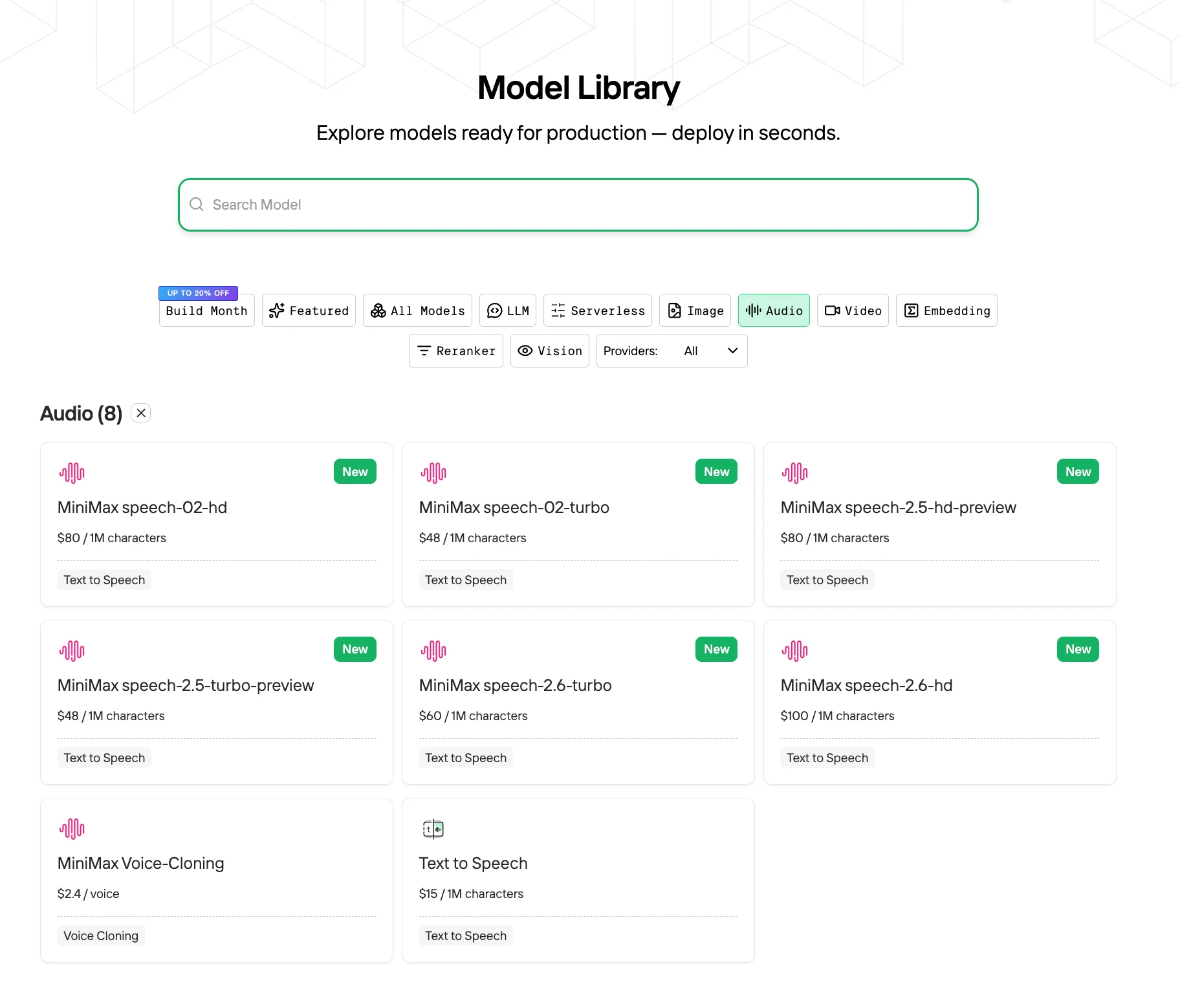Viewport: 1180px width, 1008px height.
Task: Click the Embedding sigma icon
Action: (911, 311)
